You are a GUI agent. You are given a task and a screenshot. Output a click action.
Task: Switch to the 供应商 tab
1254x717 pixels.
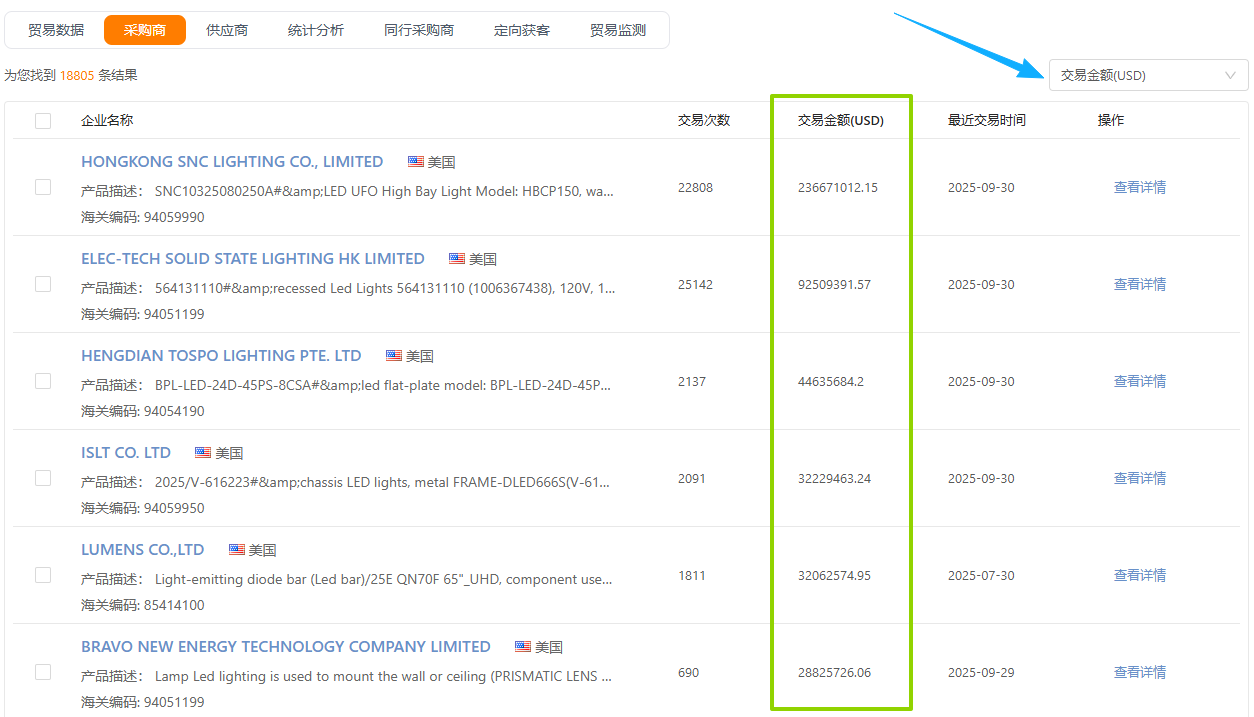(x=227, y=30)
